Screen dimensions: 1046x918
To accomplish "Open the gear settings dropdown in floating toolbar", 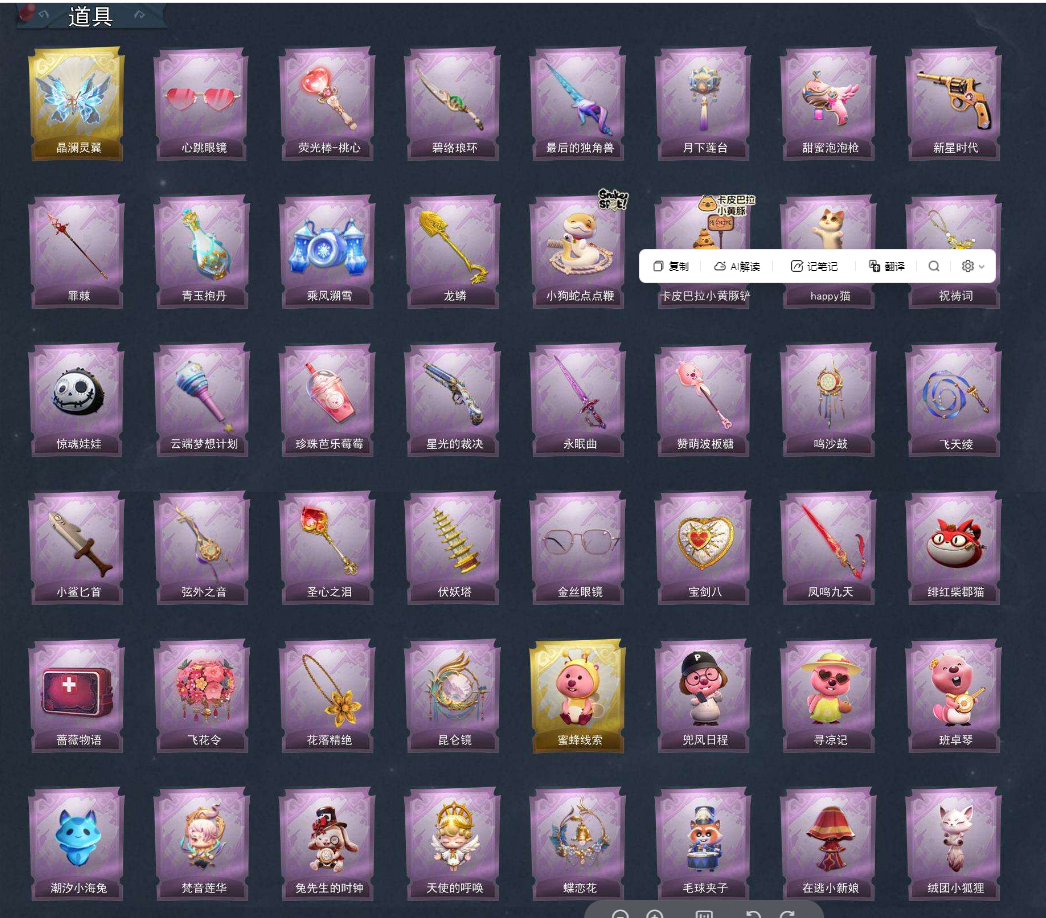I will point(973,266).
